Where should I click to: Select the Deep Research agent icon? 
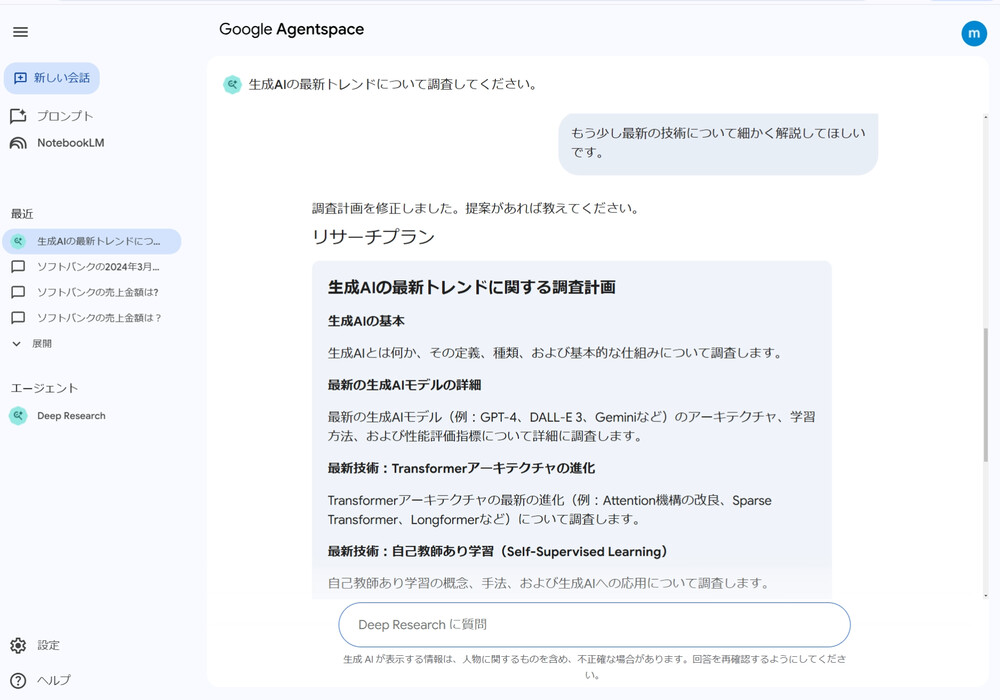click(x=19, y=415)
